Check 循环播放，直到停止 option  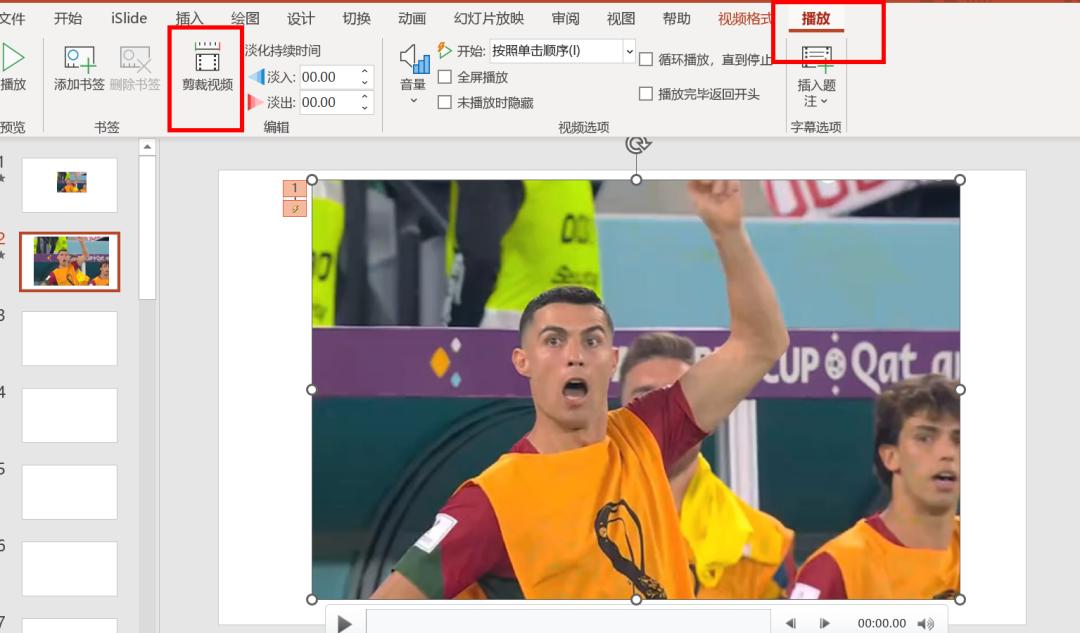pyautogui.click(x=645, y=58)
